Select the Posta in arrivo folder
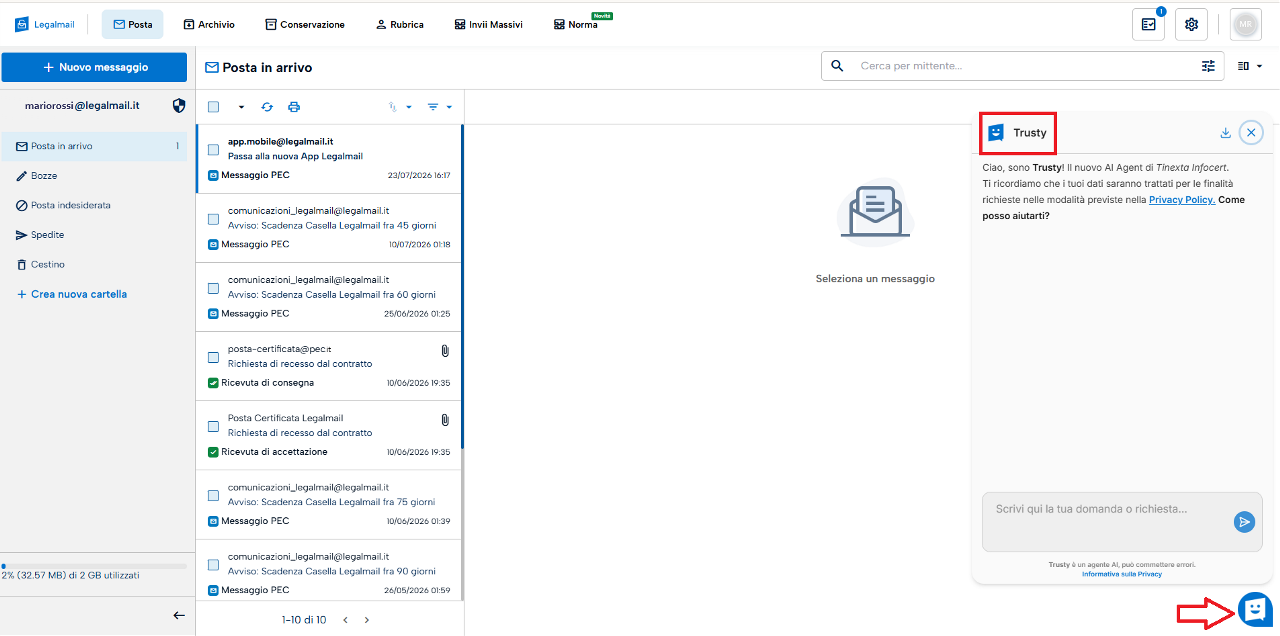This screenshot has width=1280, height=636. click(x=94, y=146)
